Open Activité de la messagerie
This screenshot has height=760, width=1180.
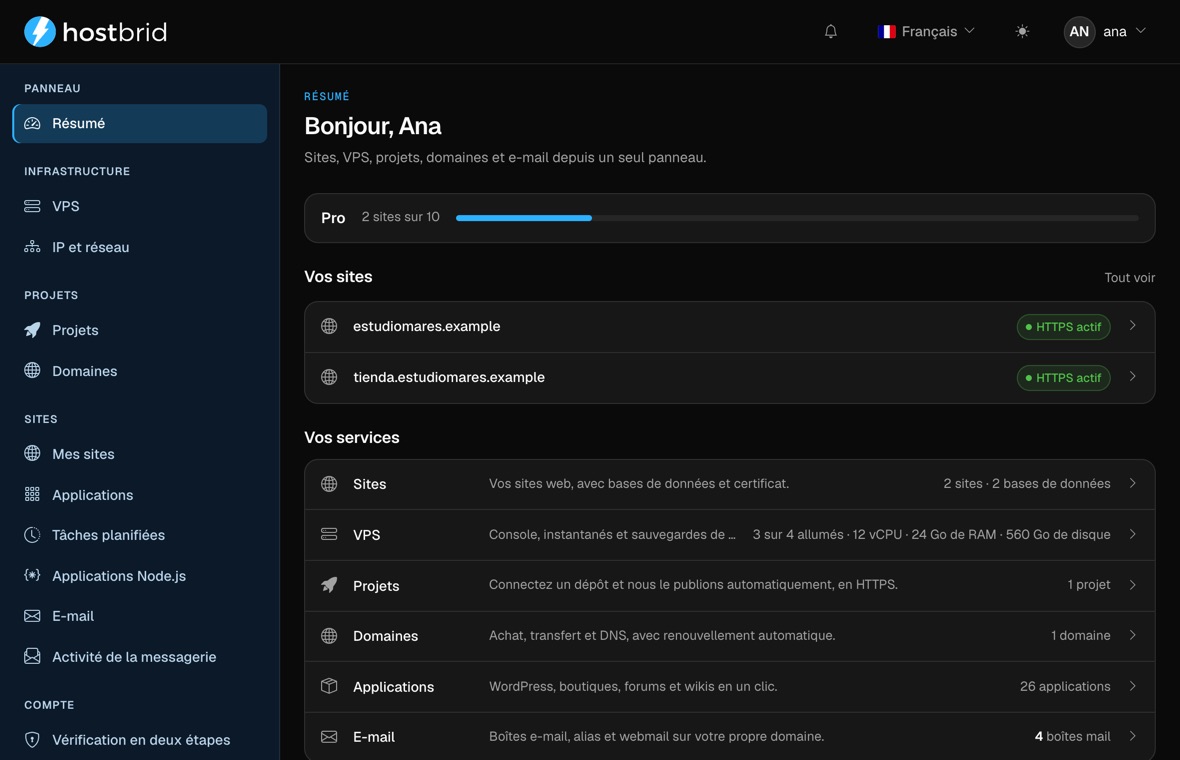pyautogui.click(x=140, y=656)
